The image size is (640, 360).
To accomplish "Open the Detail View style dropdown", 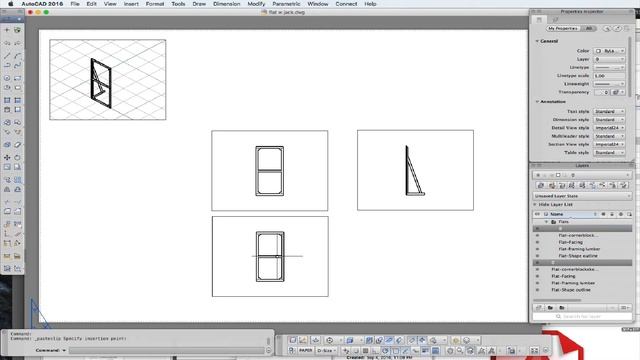I will pos(609,128).
